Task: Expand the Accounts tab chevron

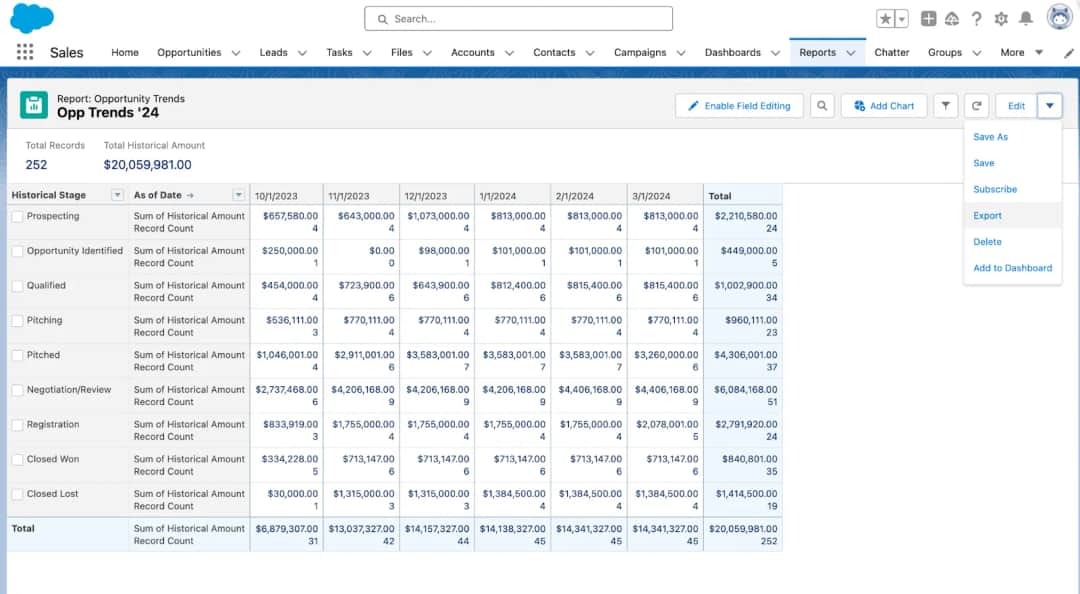Action: (x=509, y=53)
